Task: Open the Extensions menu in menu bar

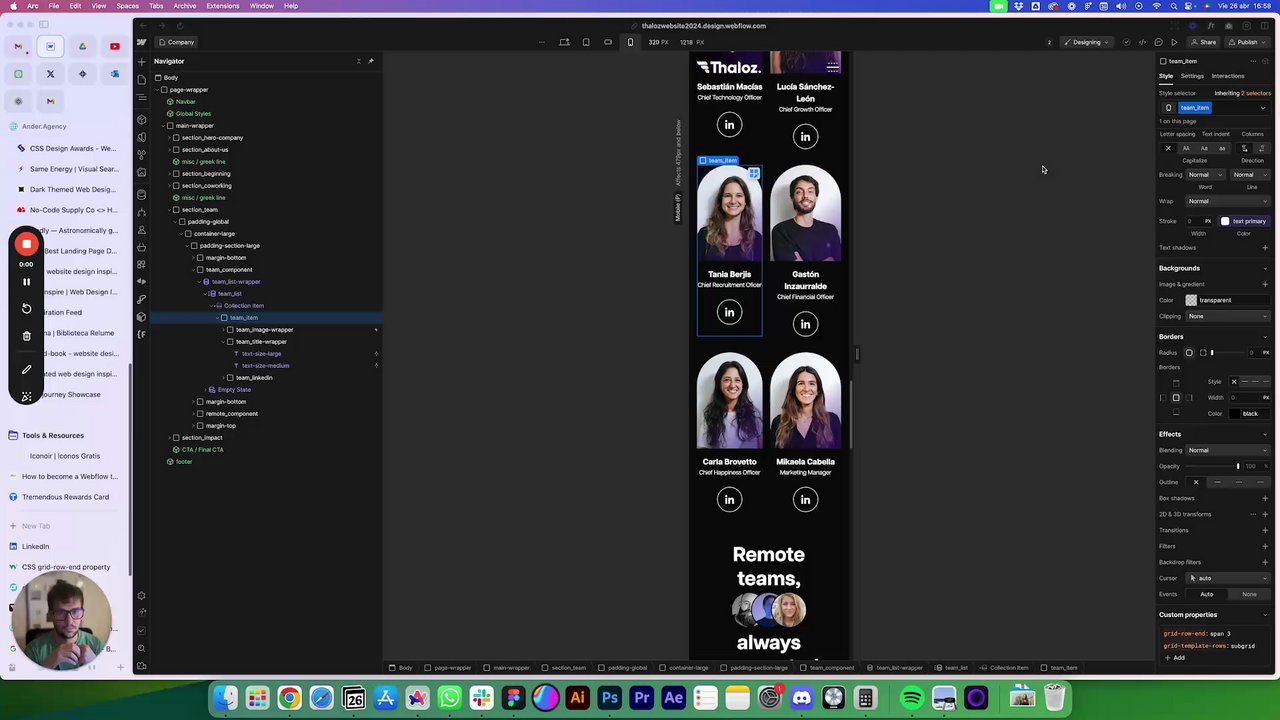Action: point(223,6)
